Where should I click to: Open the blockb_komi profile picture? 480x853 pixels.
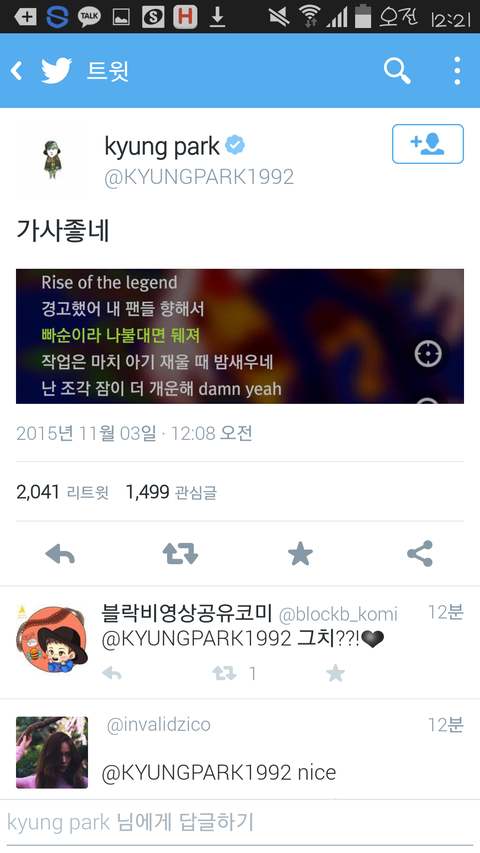tap(52, 639)
